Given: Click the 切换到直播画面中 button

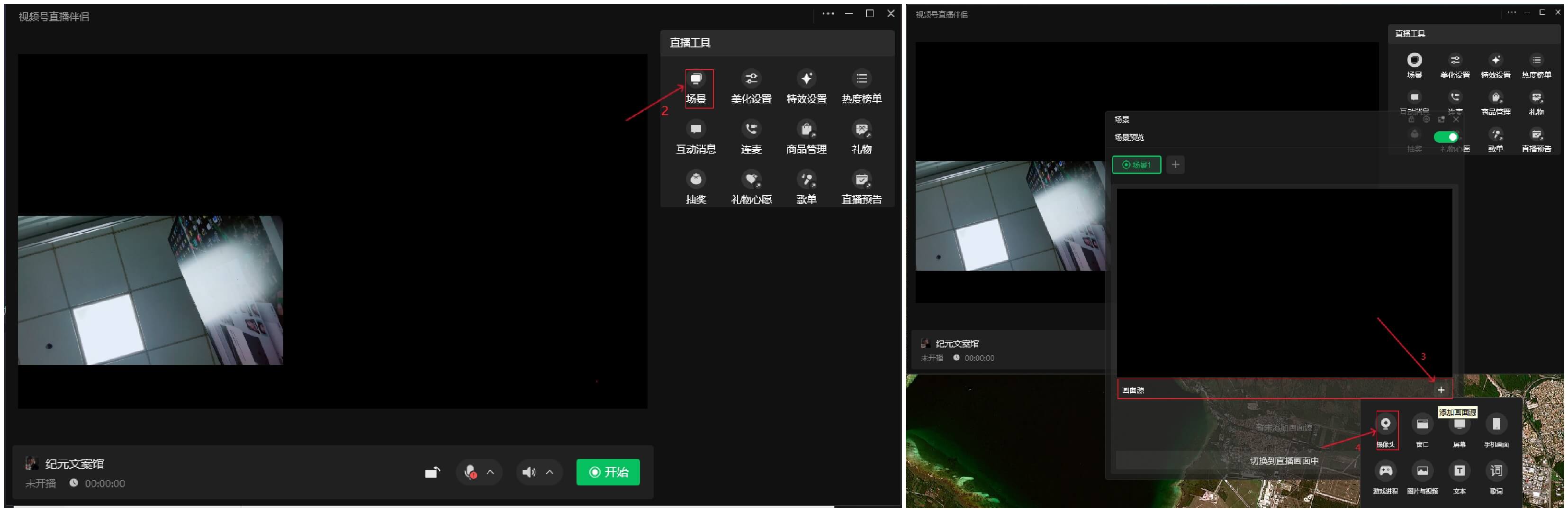Looking at the screenshot, I should (1284, 461).
